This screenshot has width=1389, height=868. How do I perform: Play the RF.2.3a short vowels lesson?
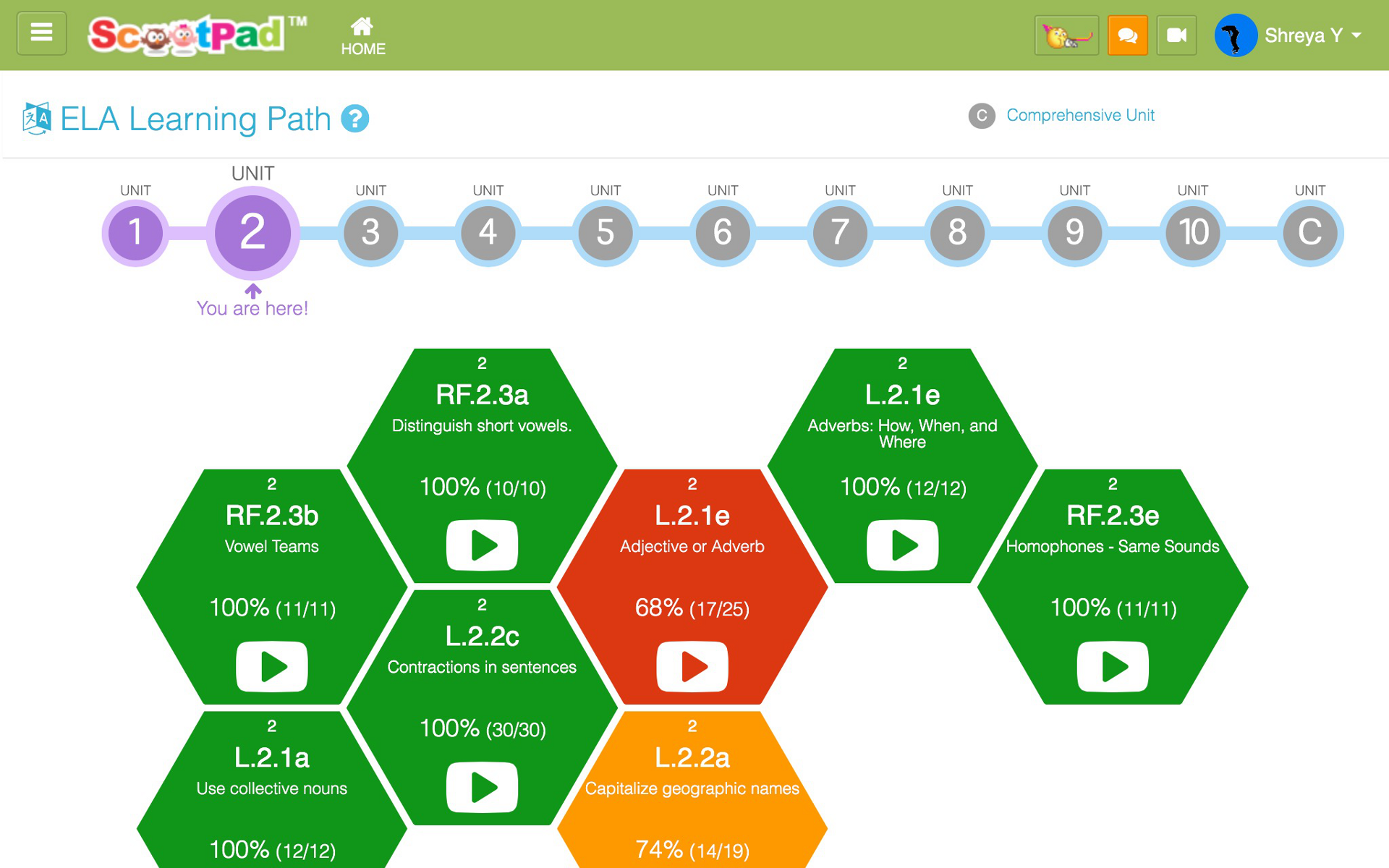[482, 545]
